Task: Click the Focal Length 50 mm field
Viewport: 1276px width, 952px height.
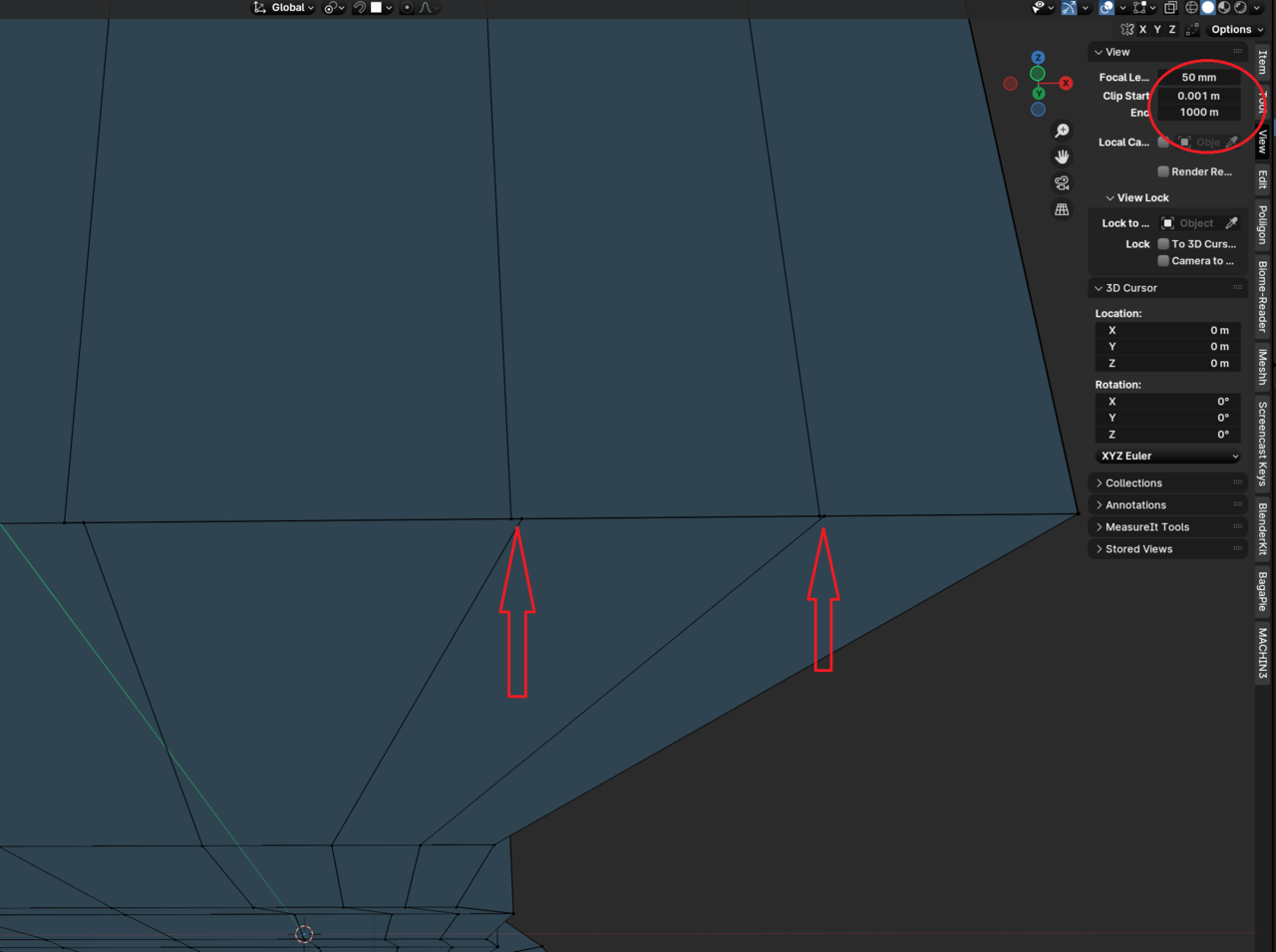Action: click(1198, 78)
